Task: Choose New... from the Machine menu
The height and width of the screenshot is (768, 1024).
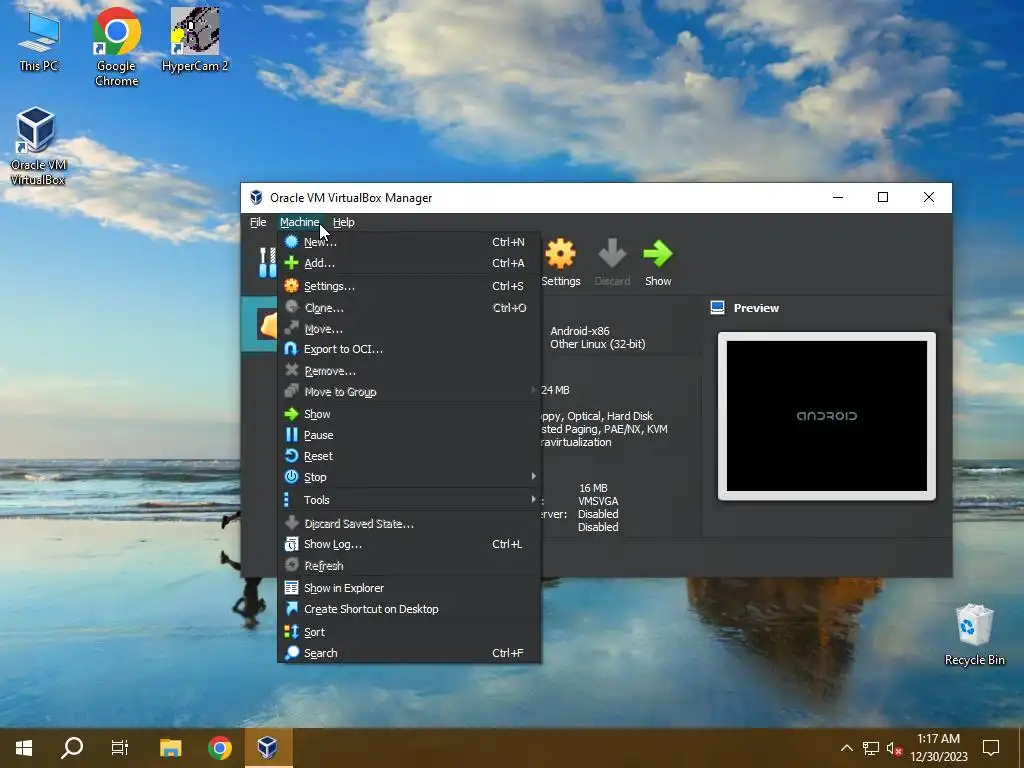Action: [x=409, y=242]
